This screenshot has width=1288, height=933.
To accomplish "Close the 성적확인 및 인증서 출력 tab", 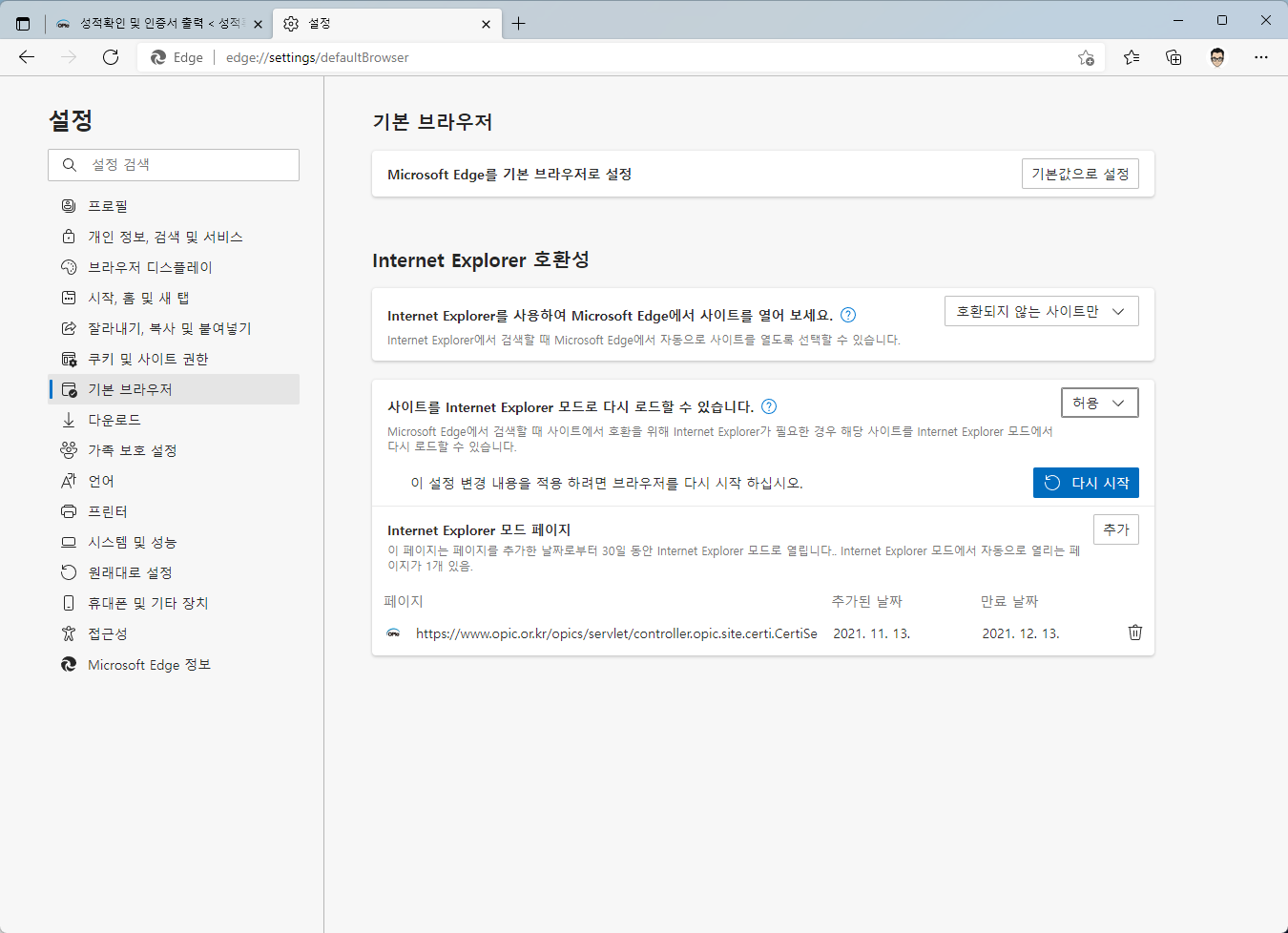I will (258, 24).
